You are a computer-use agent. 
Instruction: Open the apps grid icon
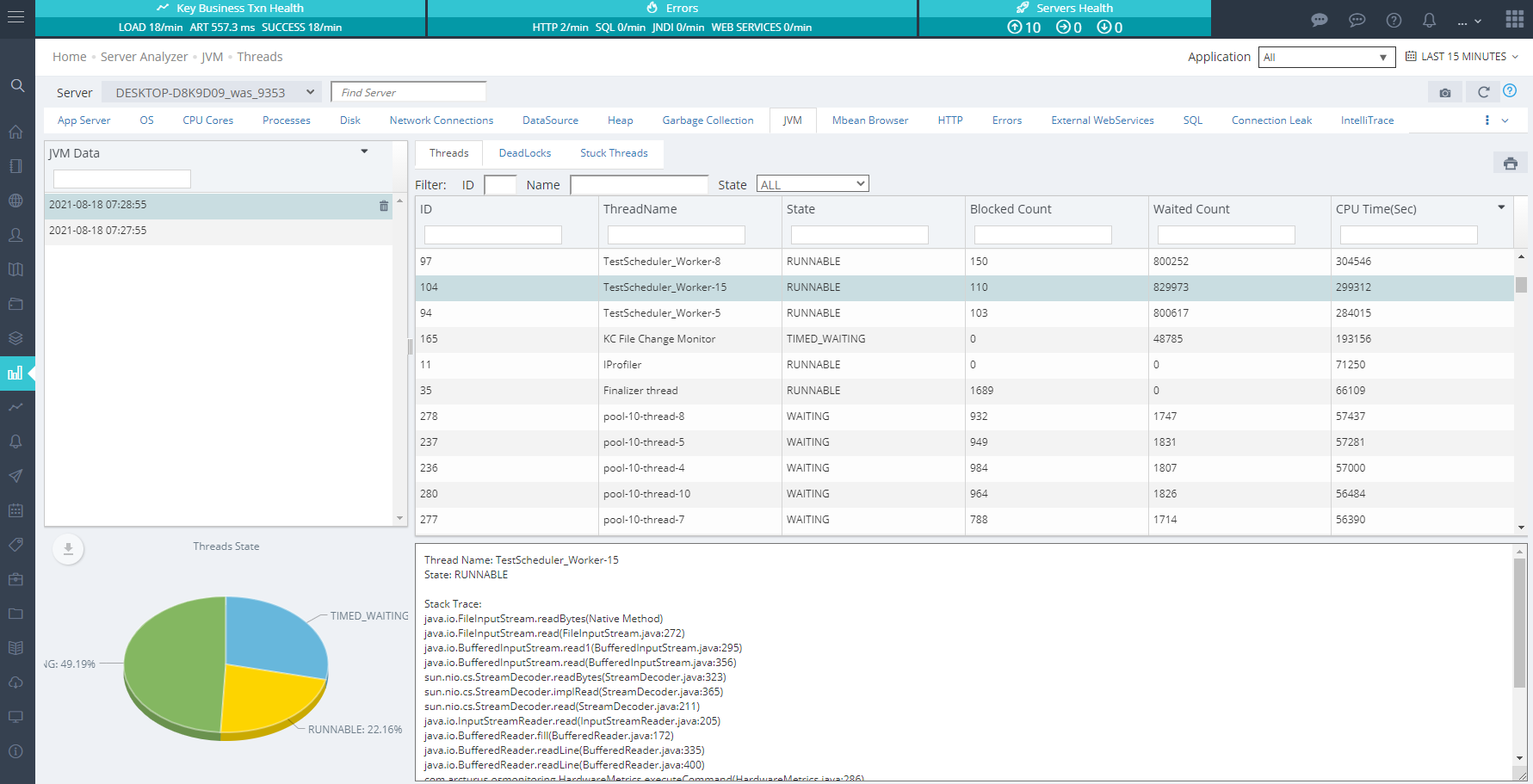click(1515, 19)
